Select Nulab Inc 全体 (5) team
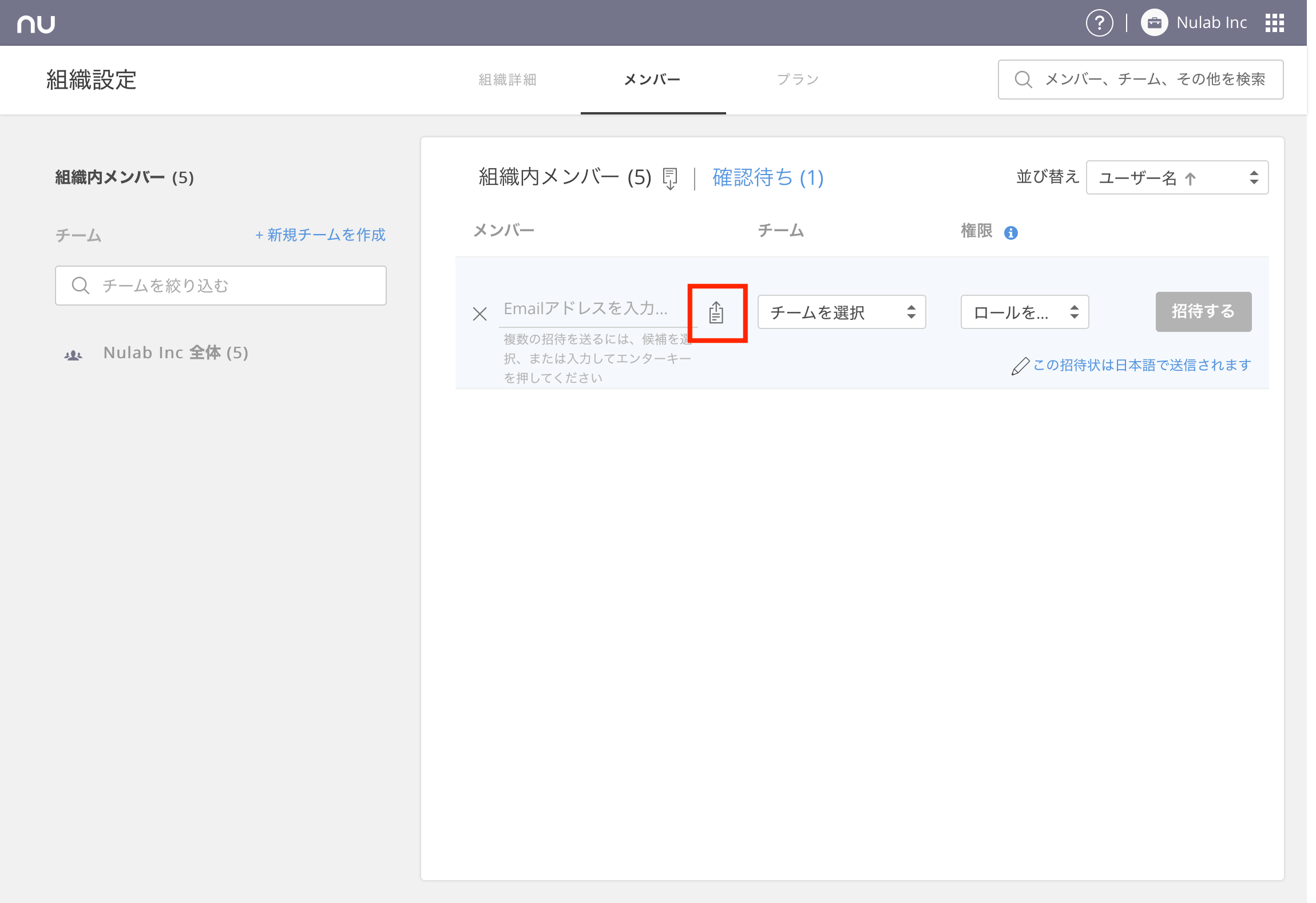 click(176, 353)
